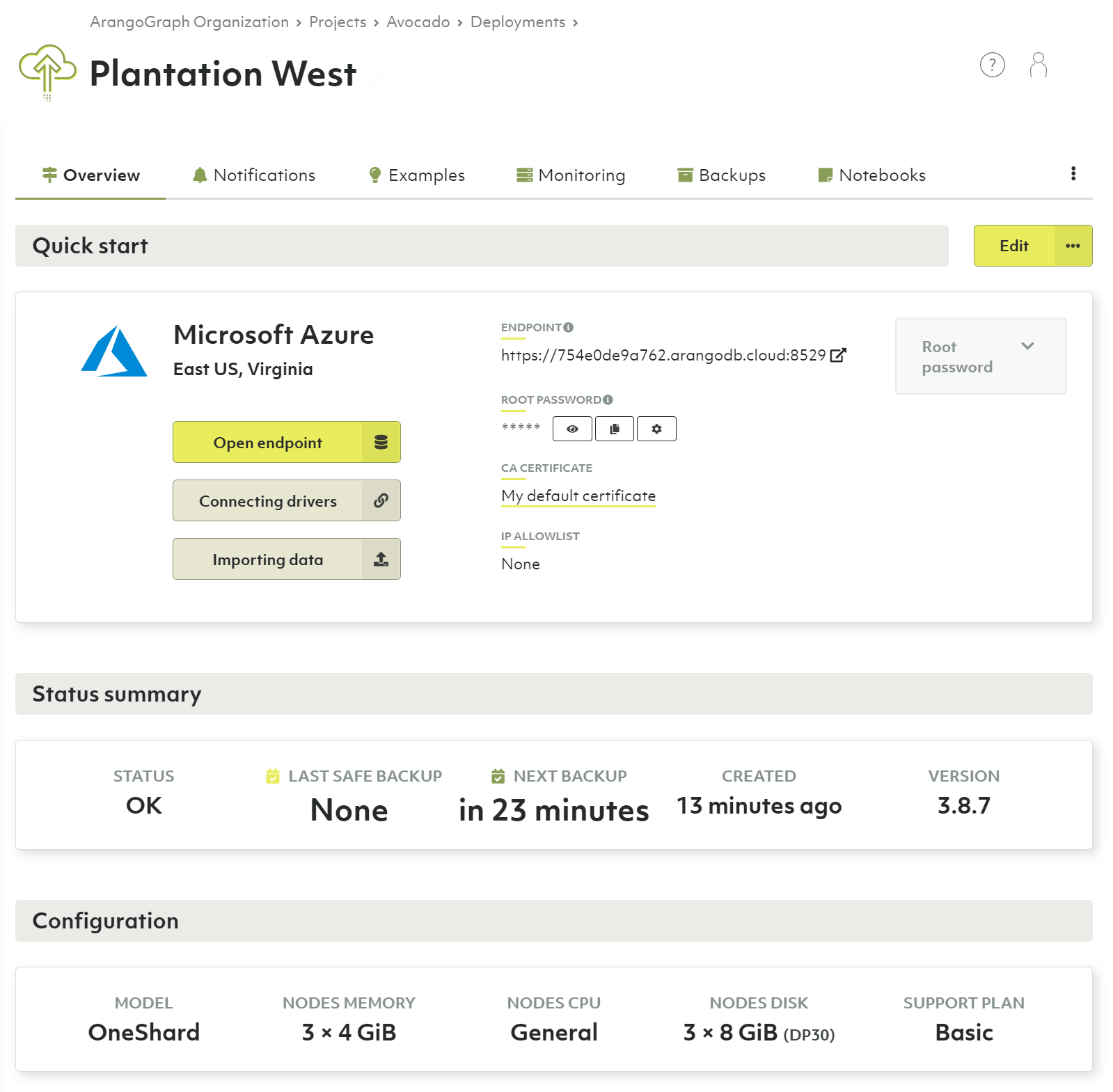Click the Configuration section header

click(x=554, y=921)
